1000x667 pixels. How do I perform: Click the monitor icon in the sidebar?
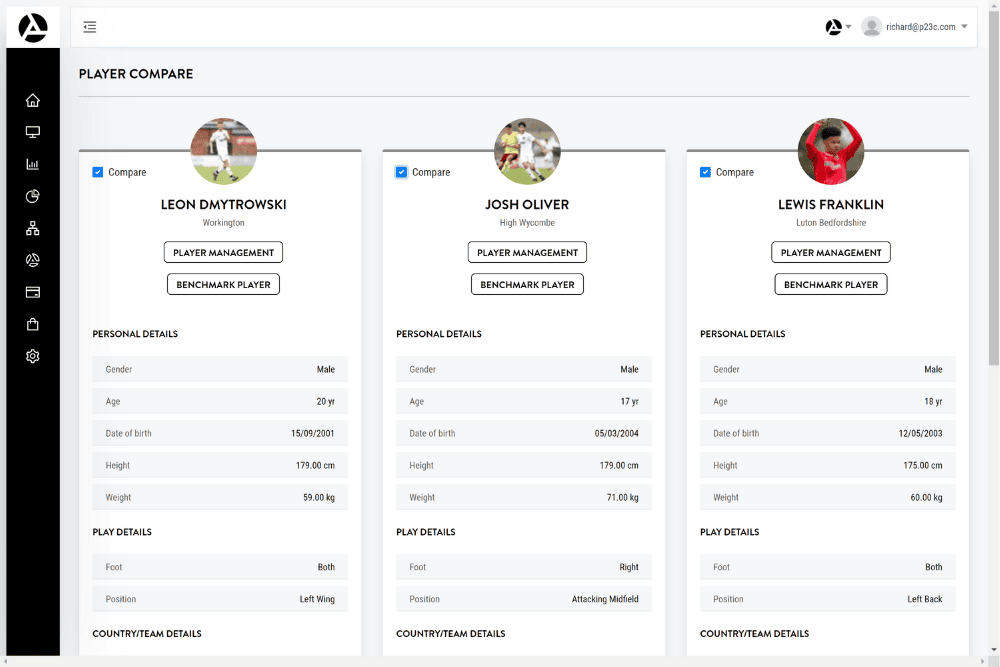(x=33, y=132)
